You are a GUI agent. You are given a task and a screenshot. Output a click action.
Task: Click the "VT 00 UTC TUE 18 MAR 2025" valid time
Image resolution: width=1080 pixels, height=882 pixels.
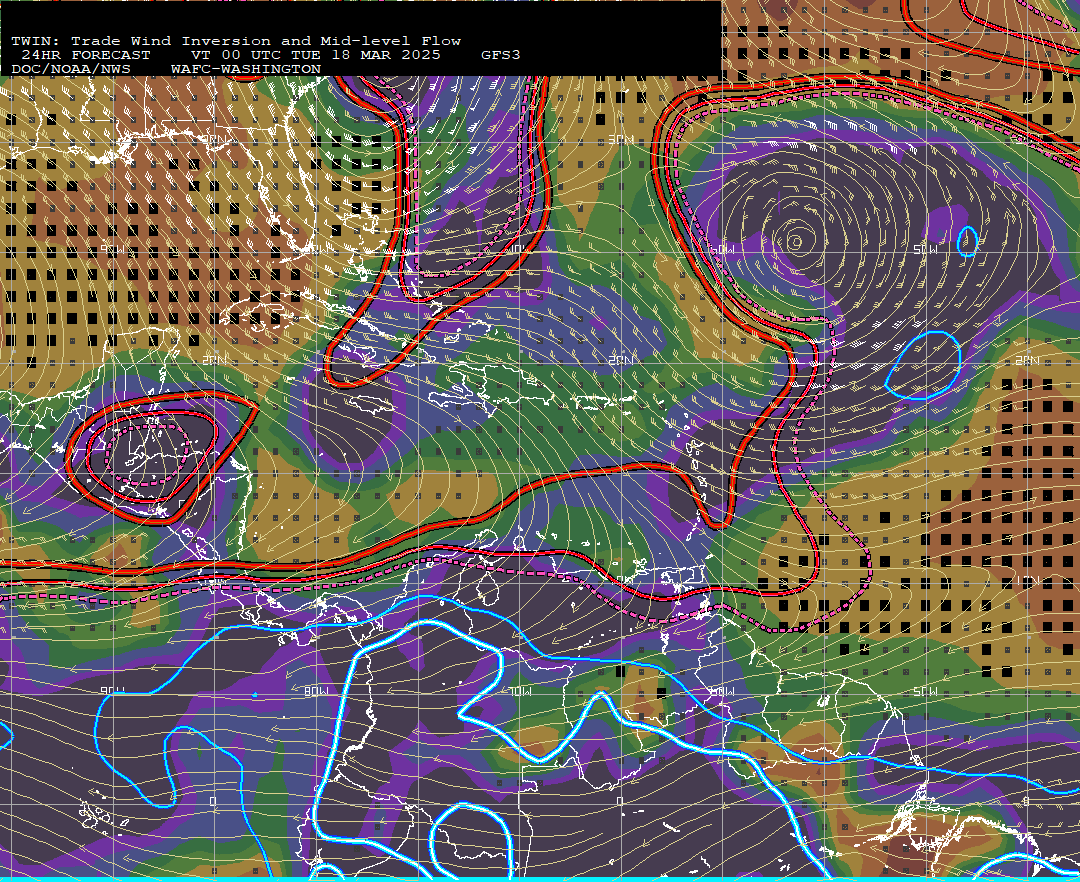pos(315,55)
